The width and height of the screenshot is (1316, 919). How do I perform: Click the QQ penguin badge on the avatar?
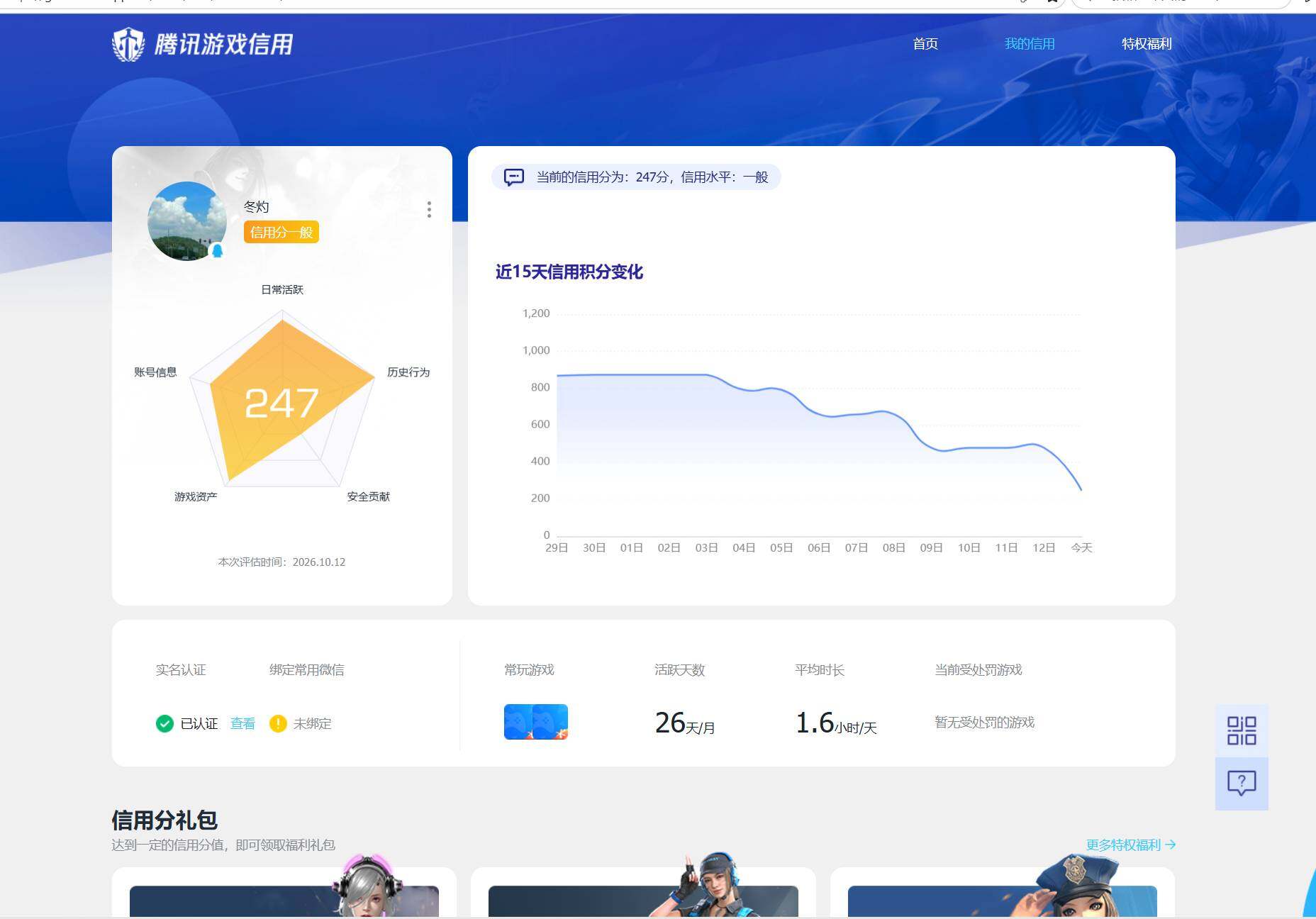pos(218,250)
